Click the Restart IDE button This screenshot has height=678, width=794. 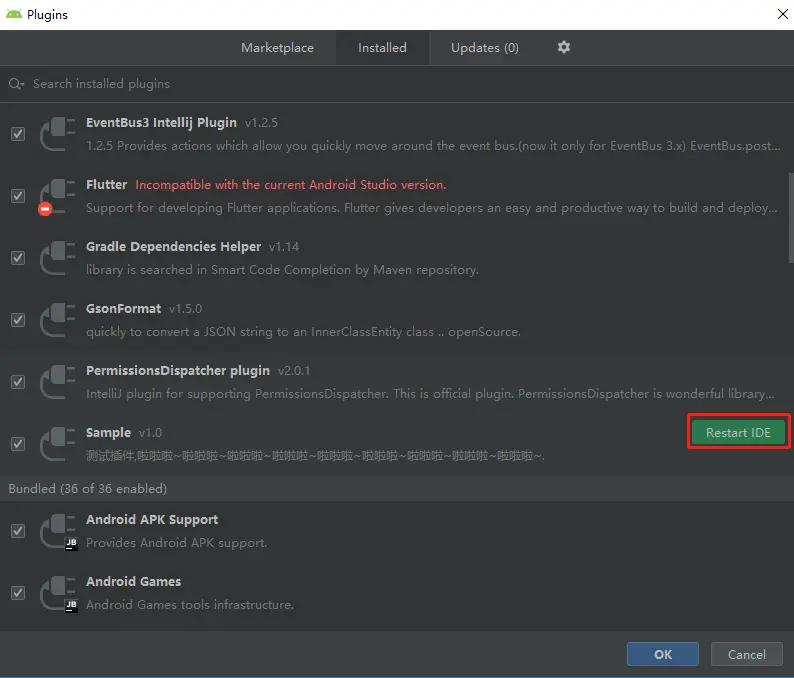tap(738, 432)
